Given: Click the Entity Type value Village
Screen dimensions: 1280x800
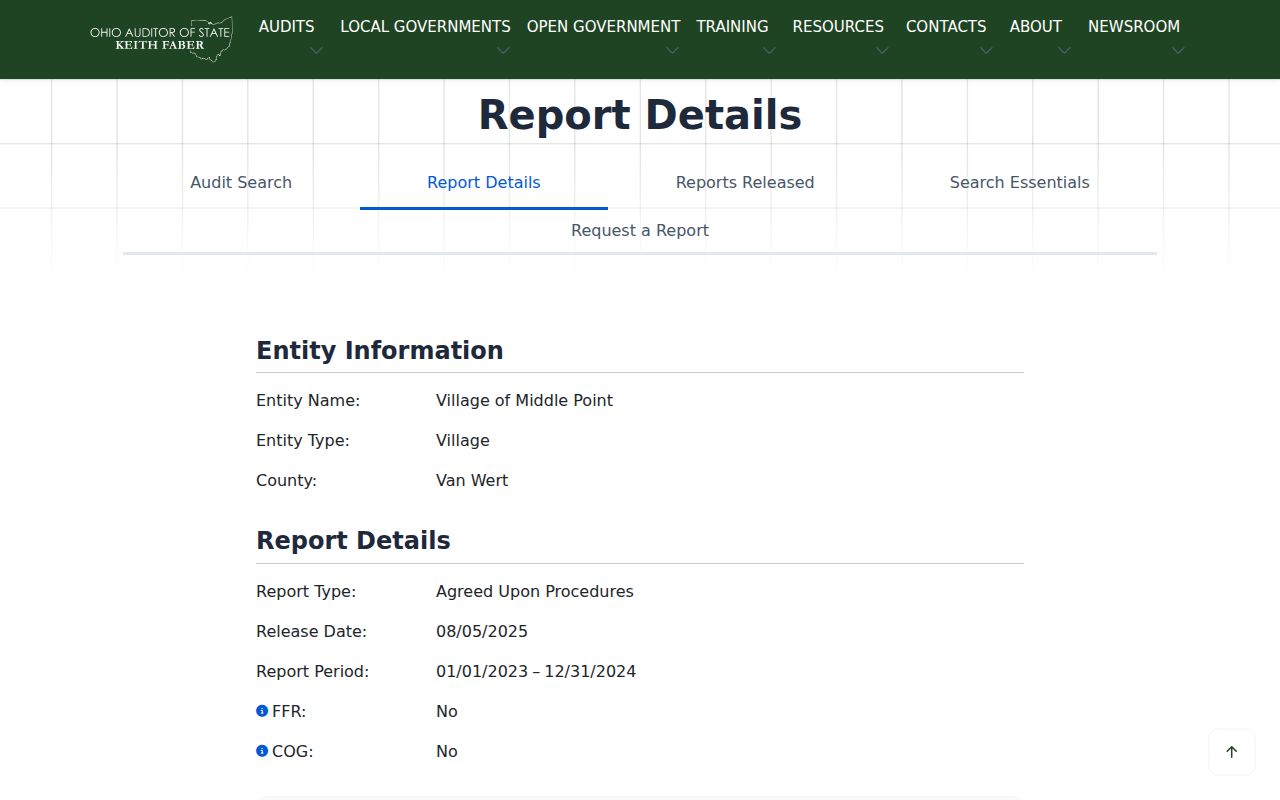Looking at the screenshot, I should [x=463, y=440].
